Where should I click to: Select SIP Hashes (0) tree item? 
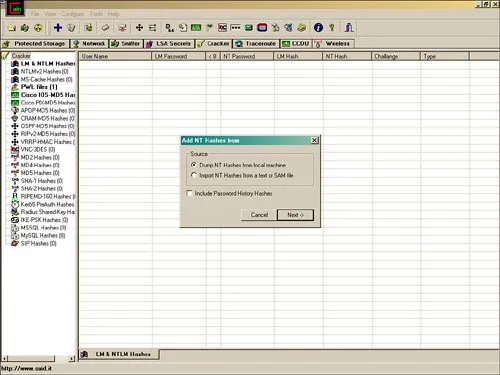coord(38,243)
